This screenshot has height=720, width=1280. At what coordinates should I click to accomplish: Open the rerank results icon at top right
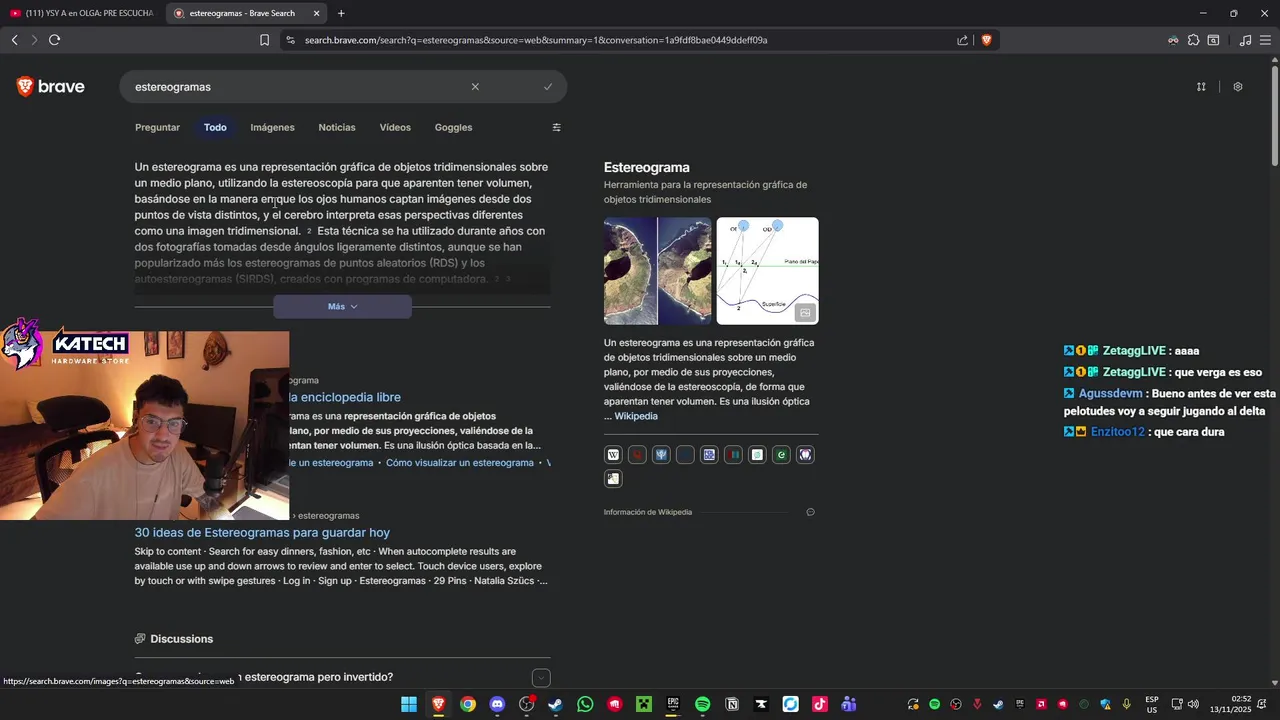point(1201,87)
